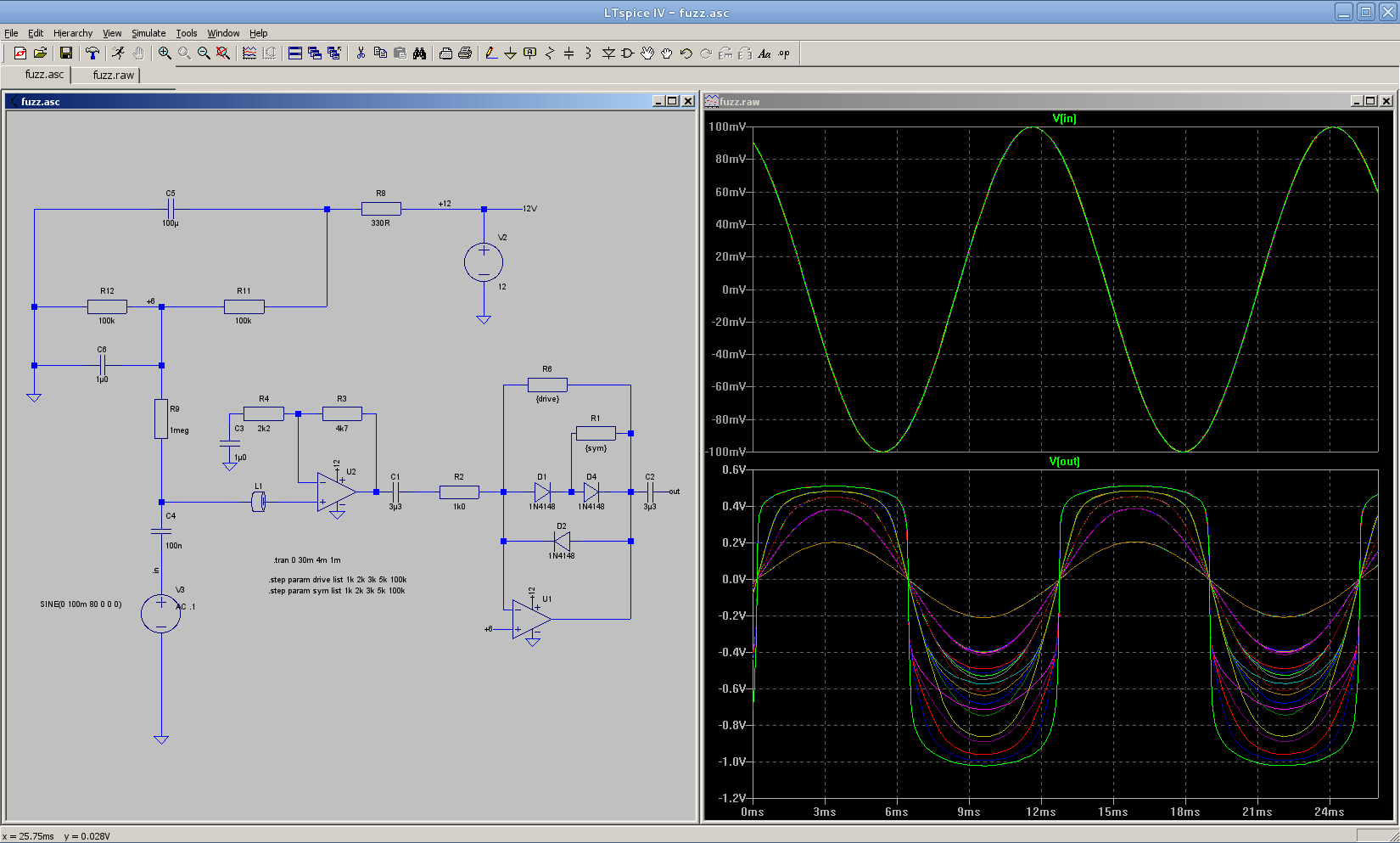This screenshot has height=843, width=1400.
Task: Click the Place Diode tool
Action: point(608,53)
